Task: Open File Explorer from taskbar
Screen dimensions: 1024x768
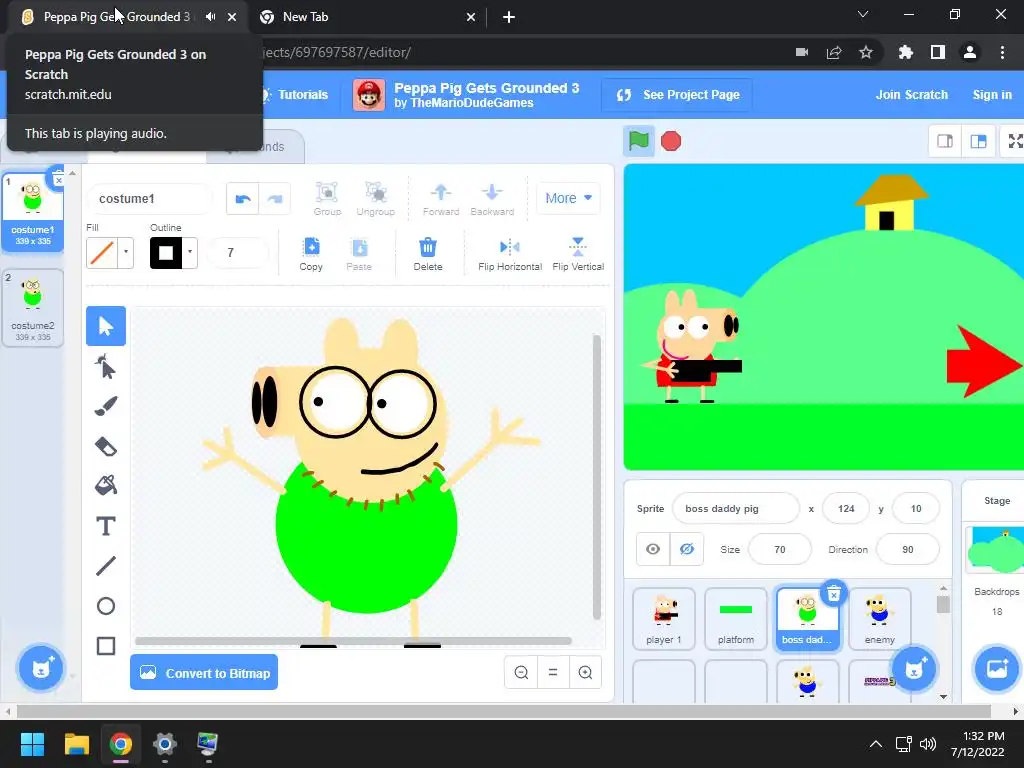Action: point(77,744)
